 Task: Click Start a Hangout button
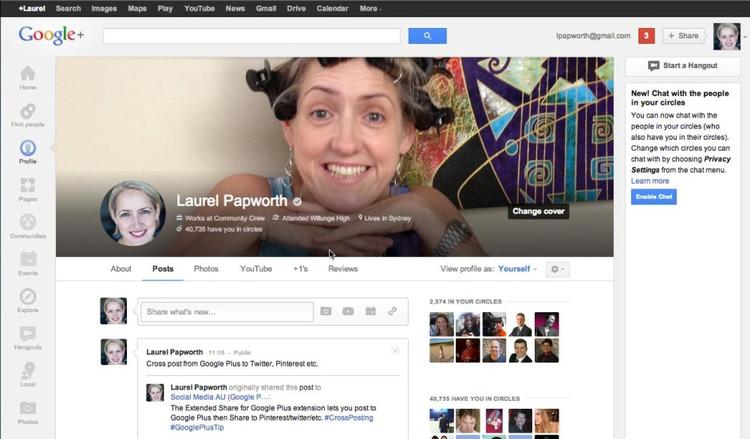click(x=683, y=66)
